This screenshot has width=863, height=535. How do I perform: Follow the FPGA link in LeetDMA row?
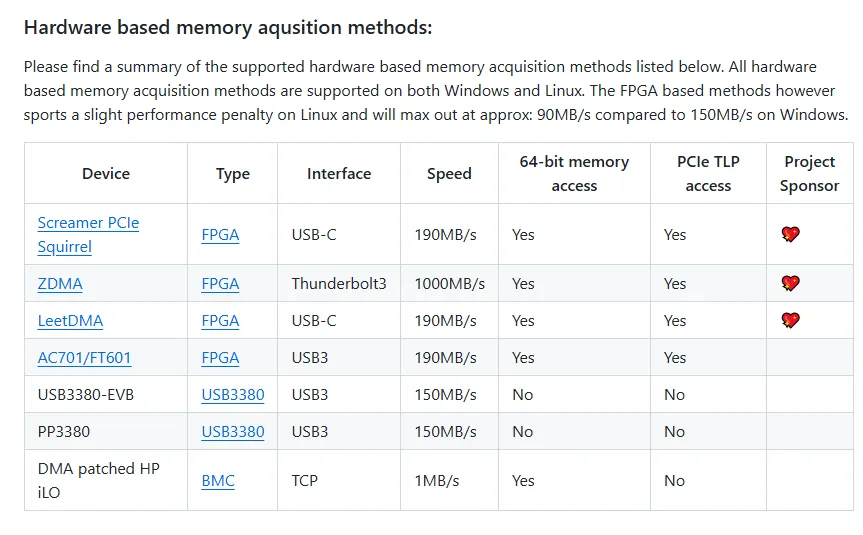pos(220,320)
